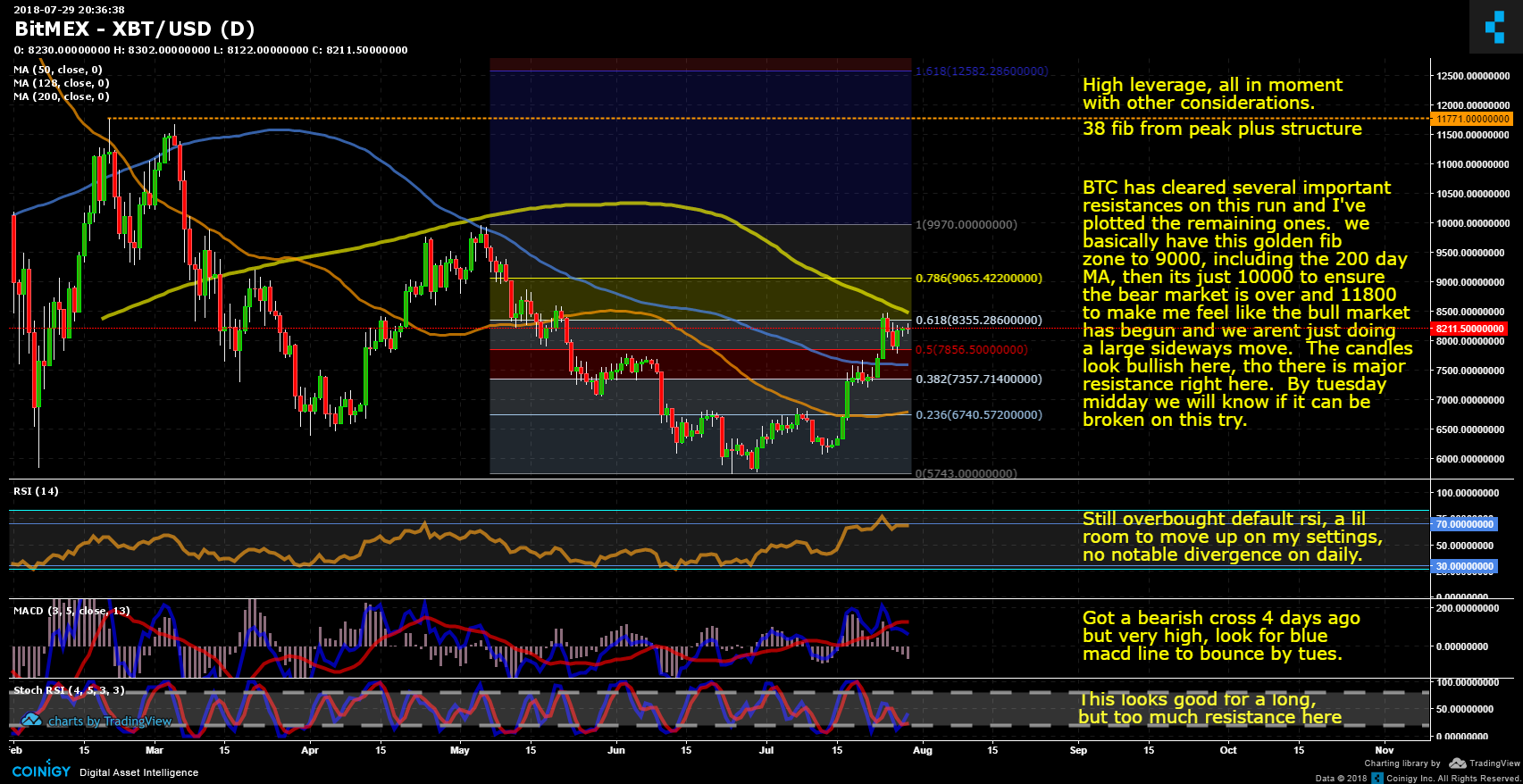Click the orange 11771.00000000 price tag
Screen dimensions: 1523x784
(x=1472, y=119)
